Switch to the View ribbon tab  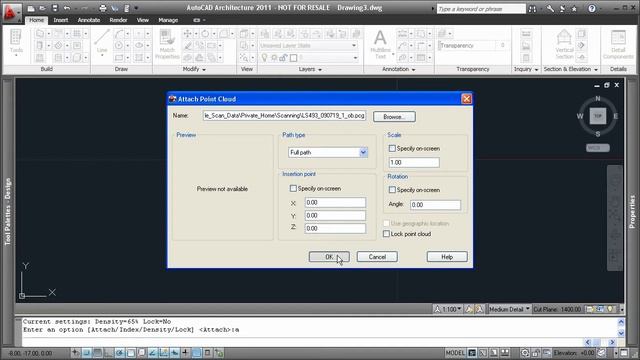pos(143,20)
